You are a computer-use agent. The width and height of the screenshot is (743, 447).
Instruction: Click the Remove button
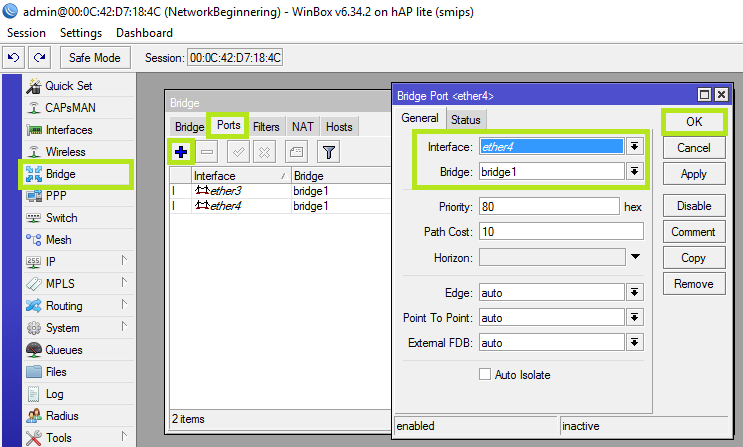pos(694,284)
